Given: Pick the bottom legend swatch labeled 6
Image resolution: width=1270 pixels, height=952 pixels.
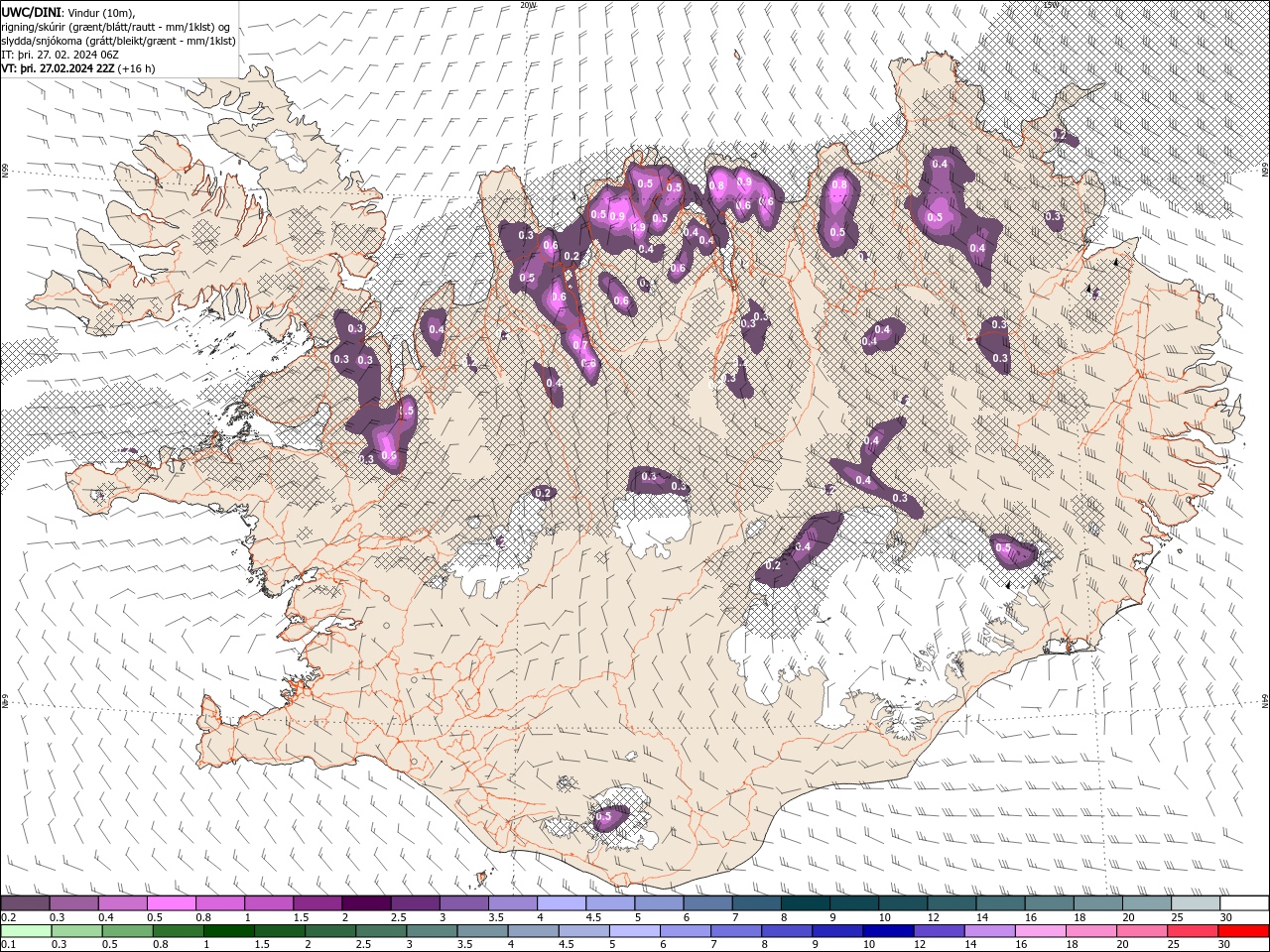Looking at the screenshot, I should 686,930.
